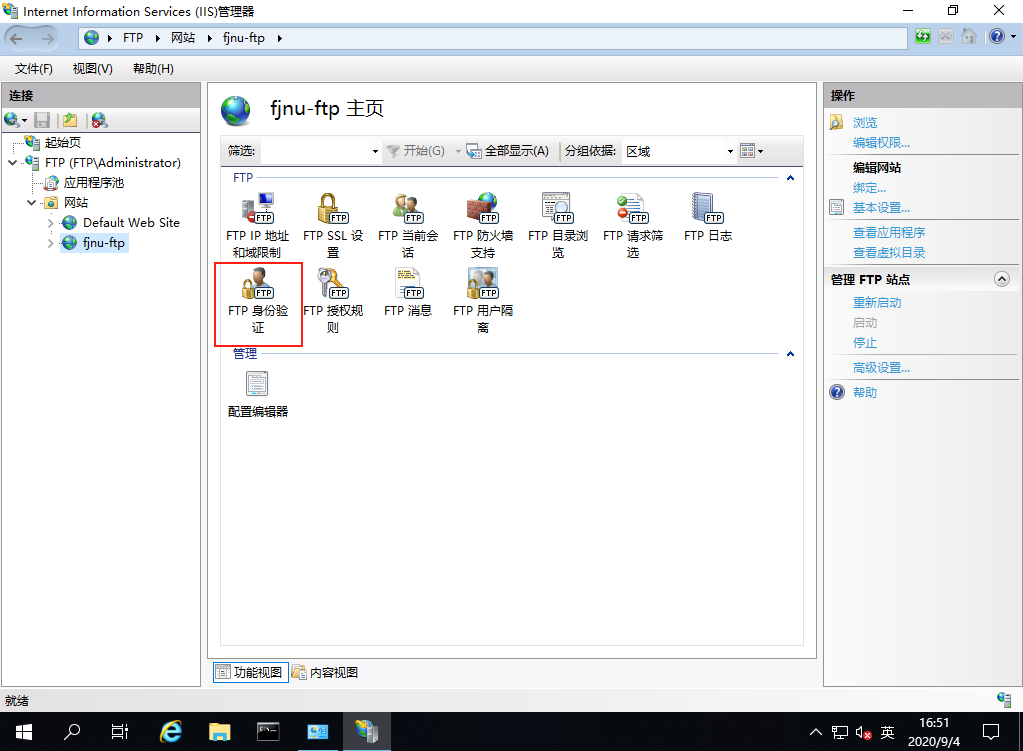Open the 帮助(H) menu
This screenshot has height=751, width=1023.
153,69
